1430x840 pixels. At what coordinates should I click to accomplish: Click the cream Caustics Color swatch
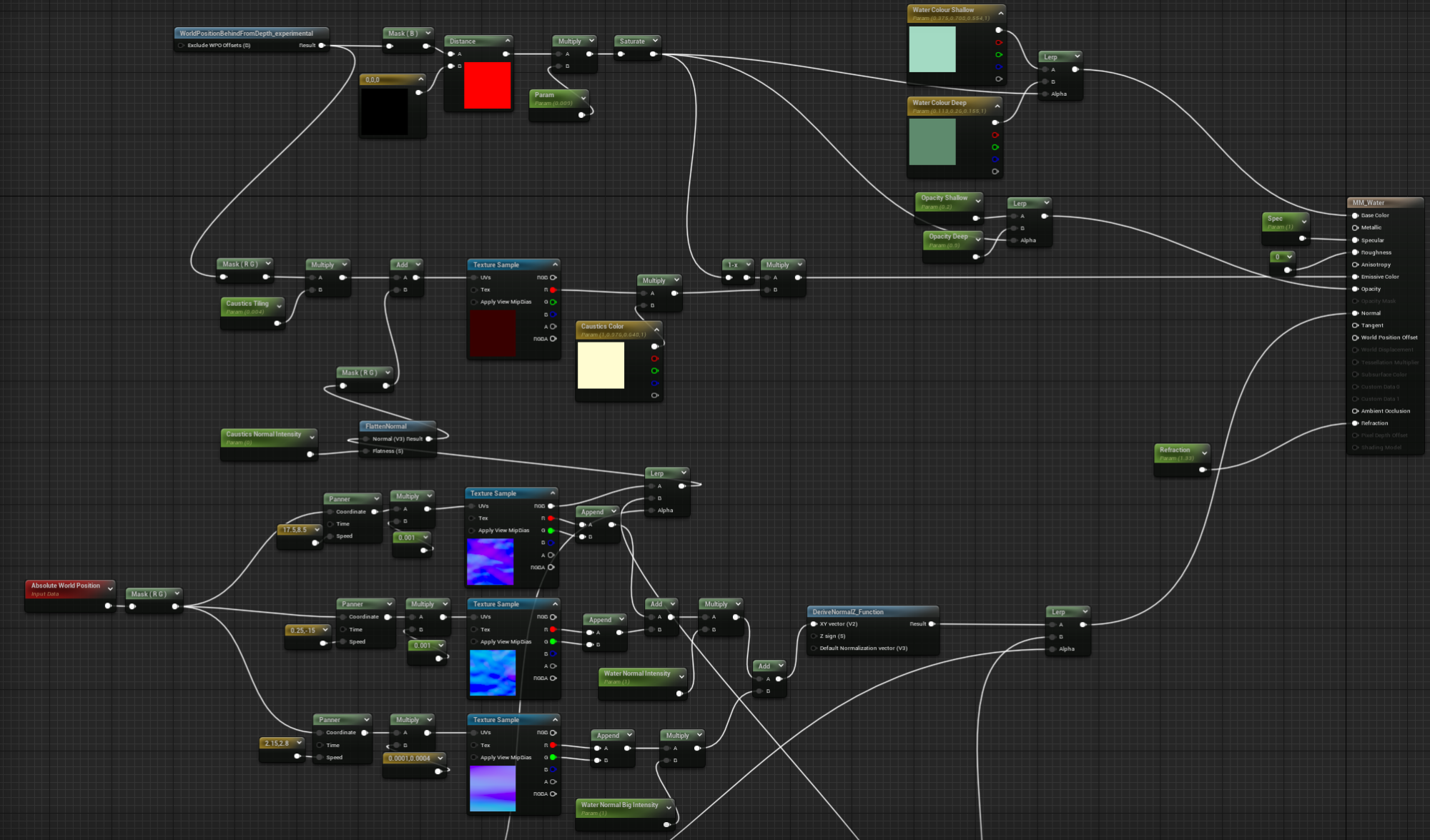(x=601, y=365)
